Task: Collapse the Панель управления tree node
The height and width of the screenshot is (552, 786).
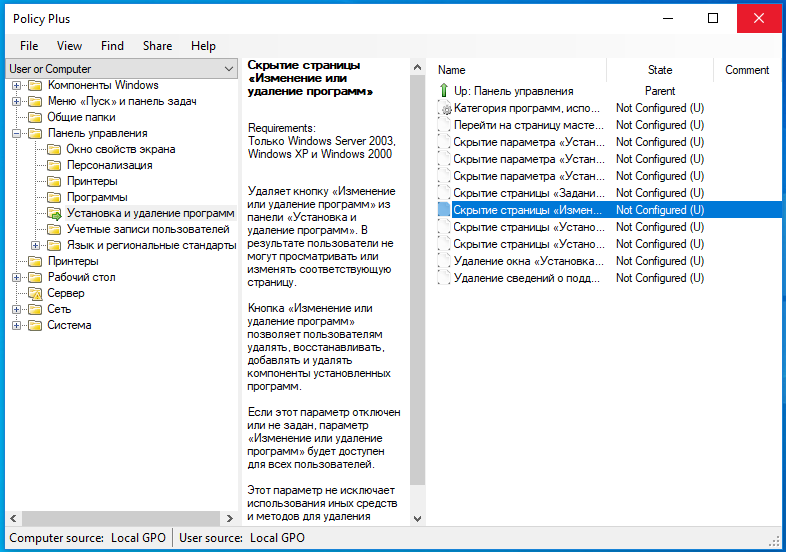Action: coord(17,134)
